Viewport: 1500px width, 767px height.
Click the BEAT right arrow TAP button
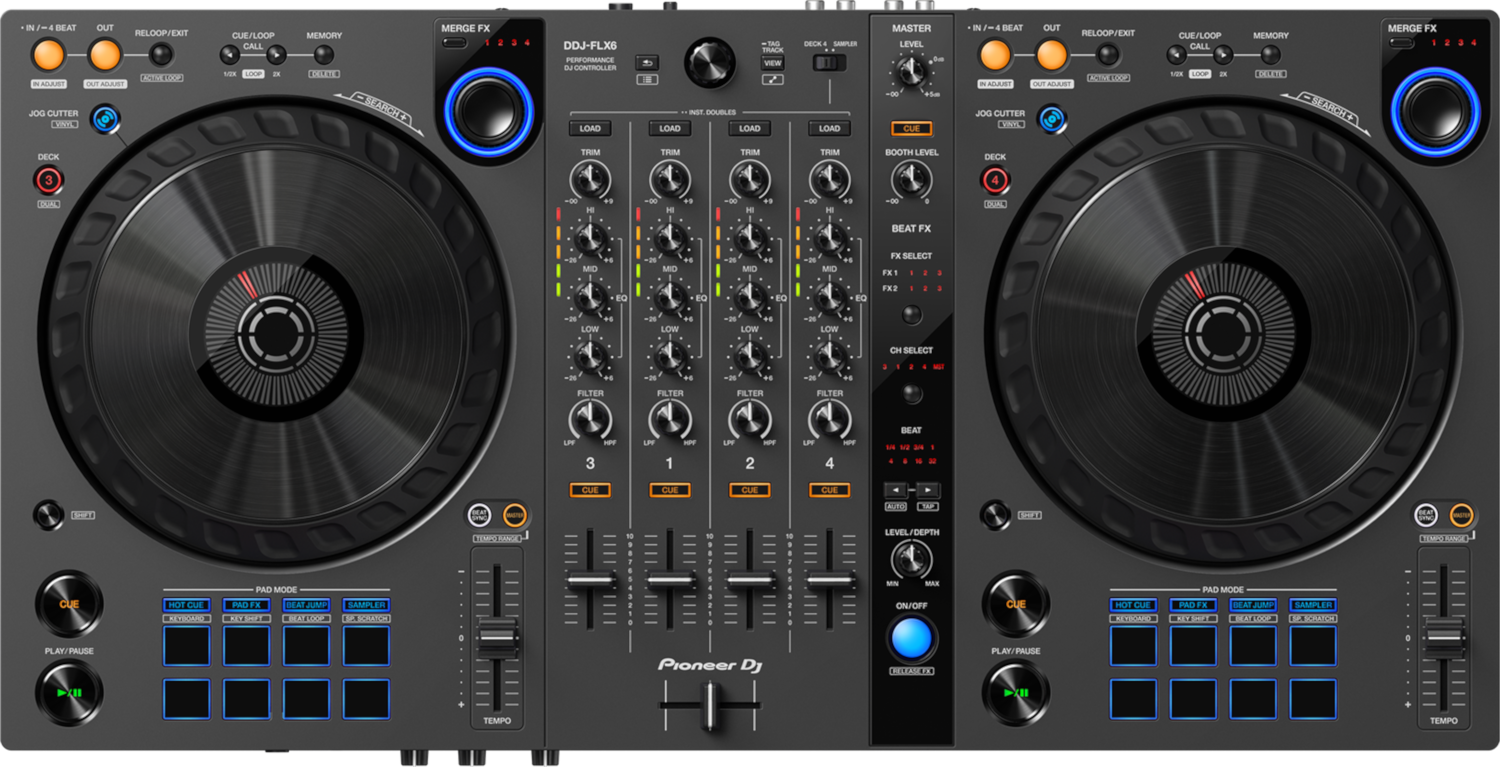tap(928, 490)
